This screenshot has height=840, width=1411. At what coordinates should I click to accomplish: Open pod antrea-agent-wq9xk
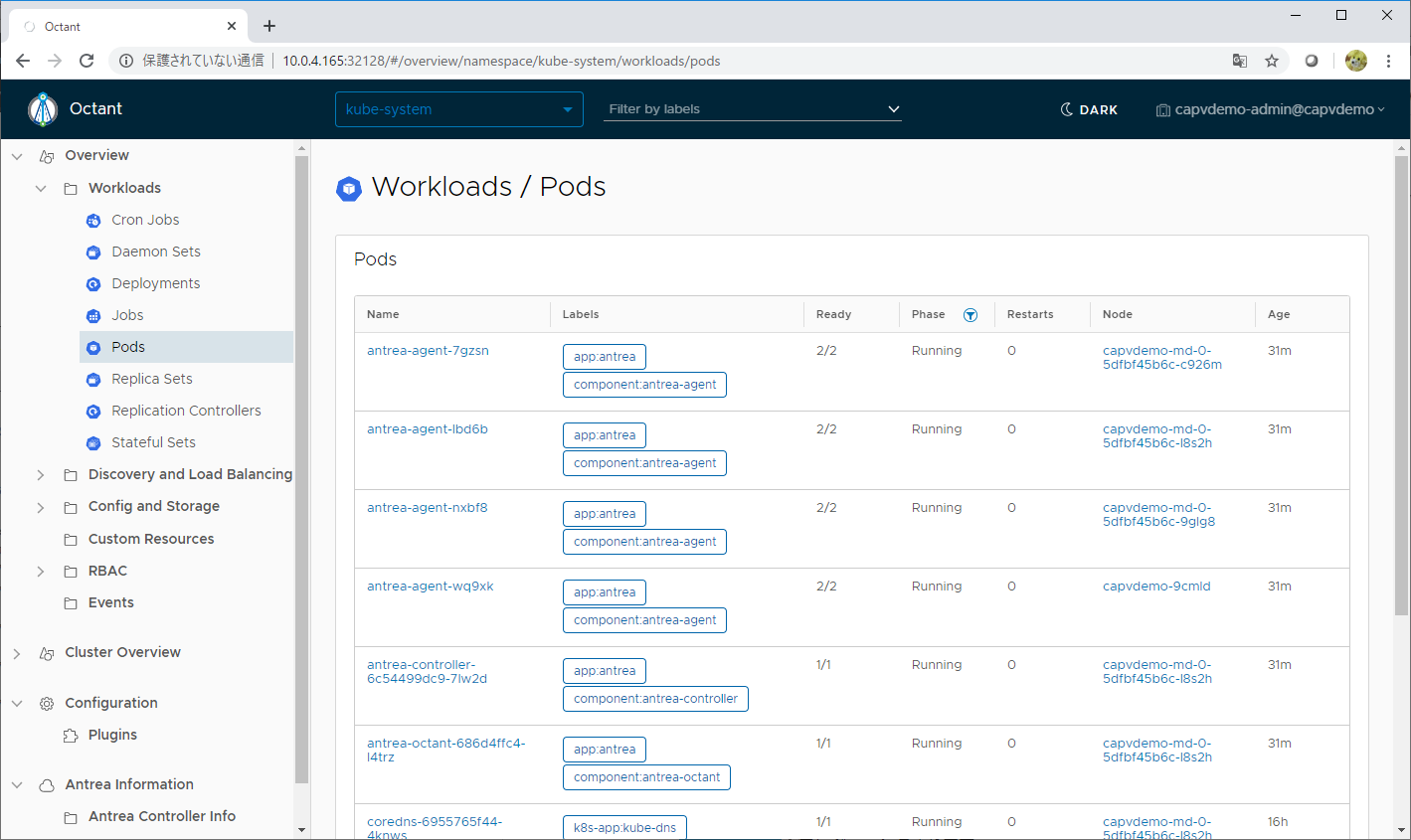coord(430,587)
